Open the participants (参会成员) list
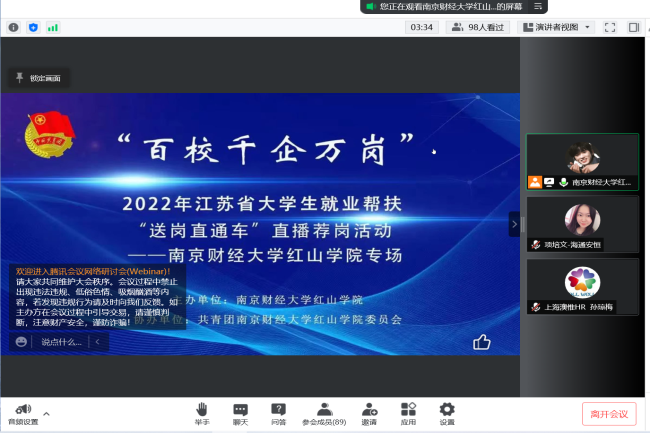This screenshot has width=650, height=433. pos(323,413)
